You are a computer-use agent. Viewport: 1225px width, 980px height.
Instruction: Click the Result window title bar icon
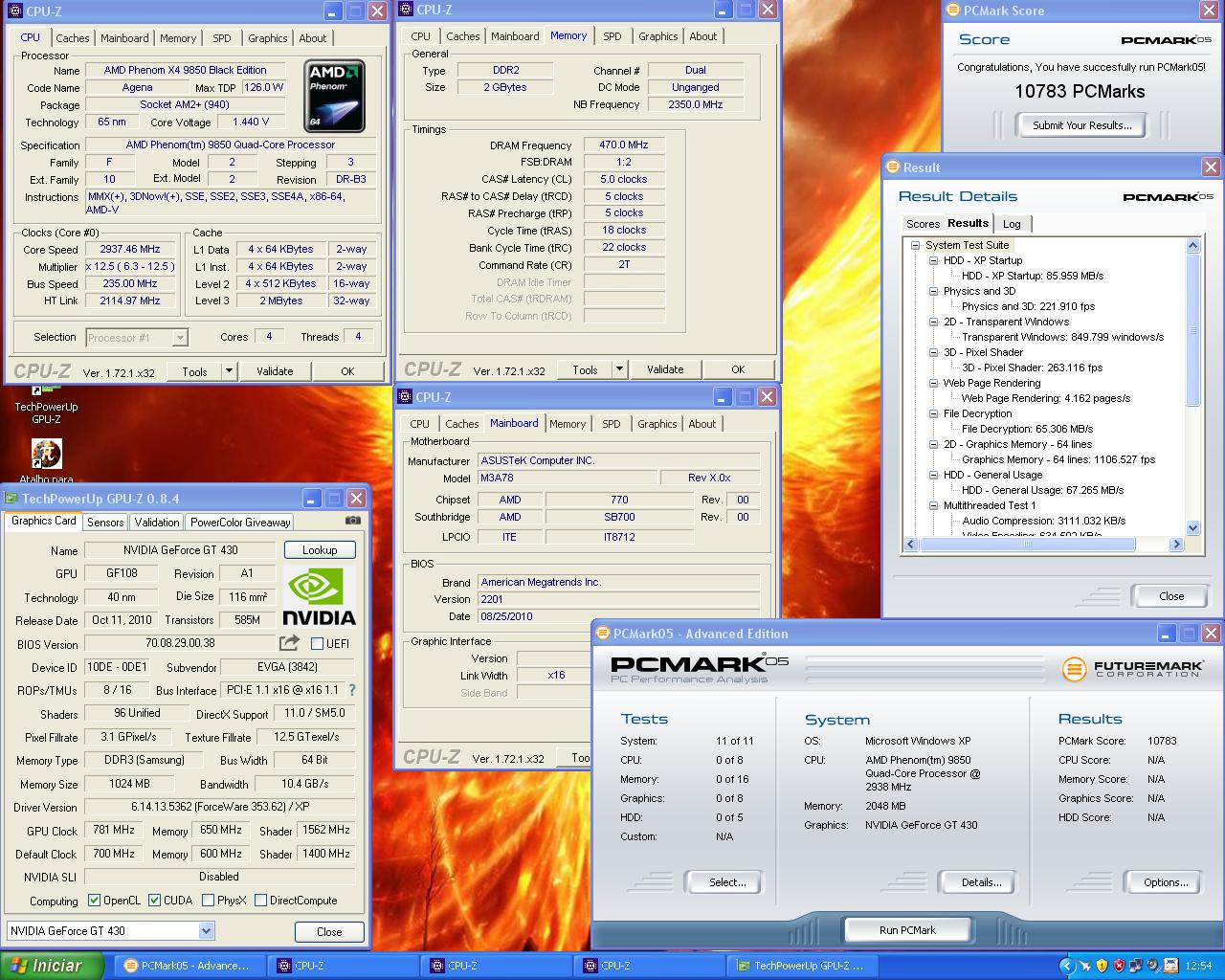click(892, 167)
